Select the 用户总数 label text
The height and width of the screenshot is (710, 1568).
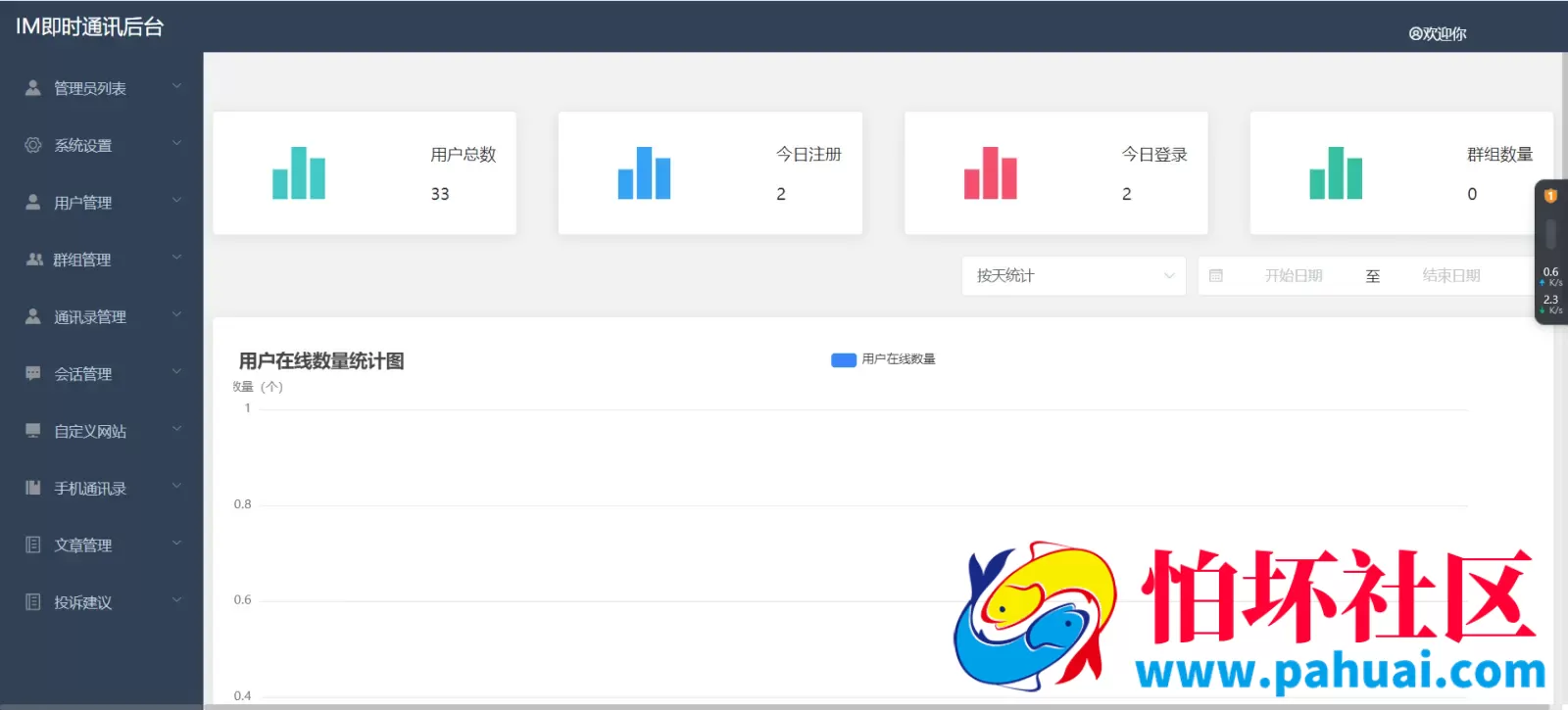464,155
